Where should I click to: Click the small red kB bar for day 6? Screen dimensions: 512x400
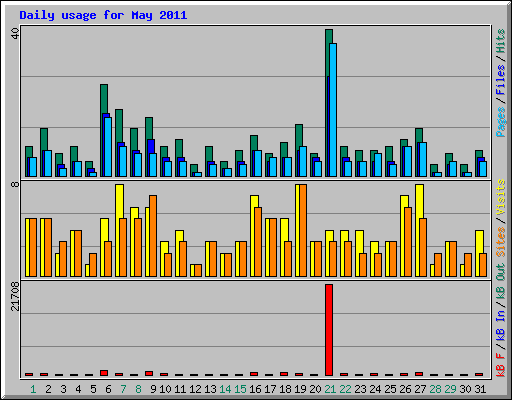coord(104,373)
